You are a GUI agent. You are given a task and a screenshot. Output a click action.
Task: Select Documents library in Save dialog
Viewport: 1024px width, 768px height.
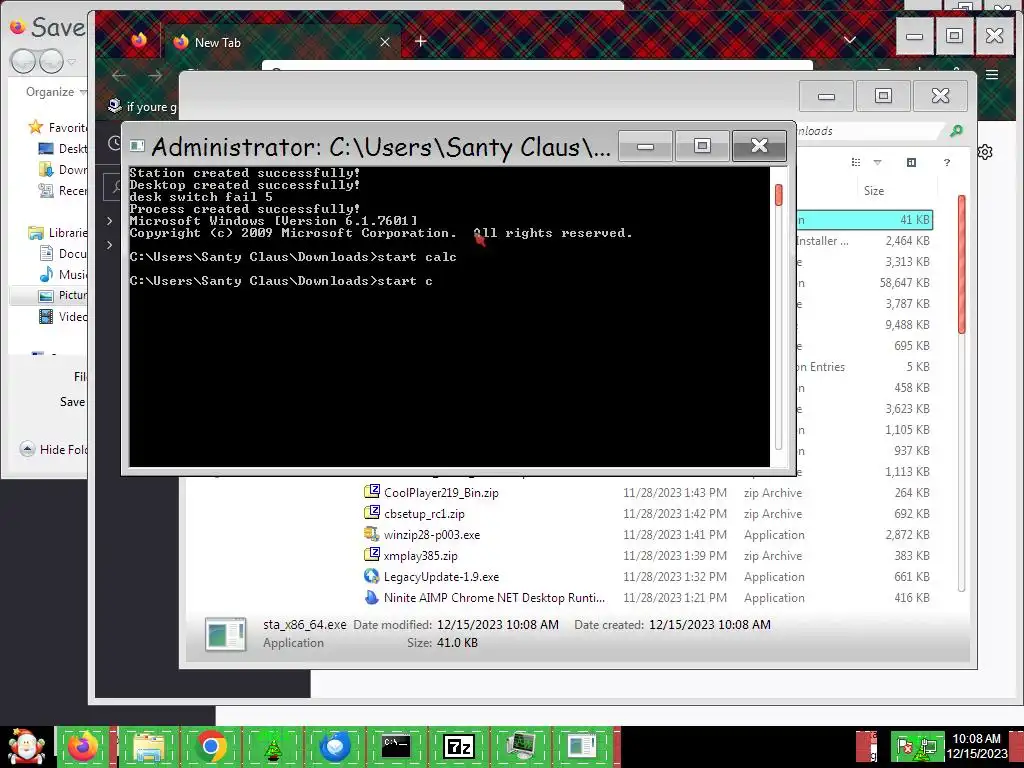[x=63, y=253]
